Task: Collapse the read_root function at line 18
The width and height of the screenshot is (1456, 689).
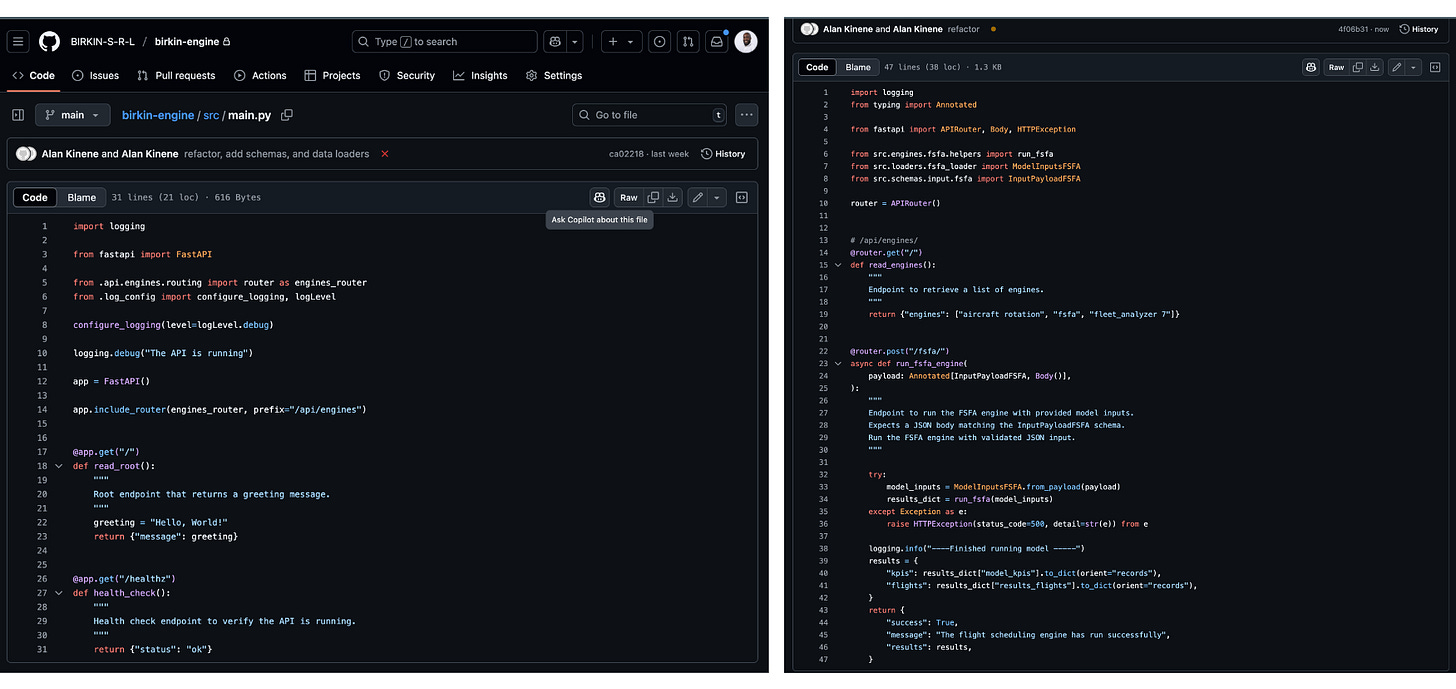Action: 59,466
